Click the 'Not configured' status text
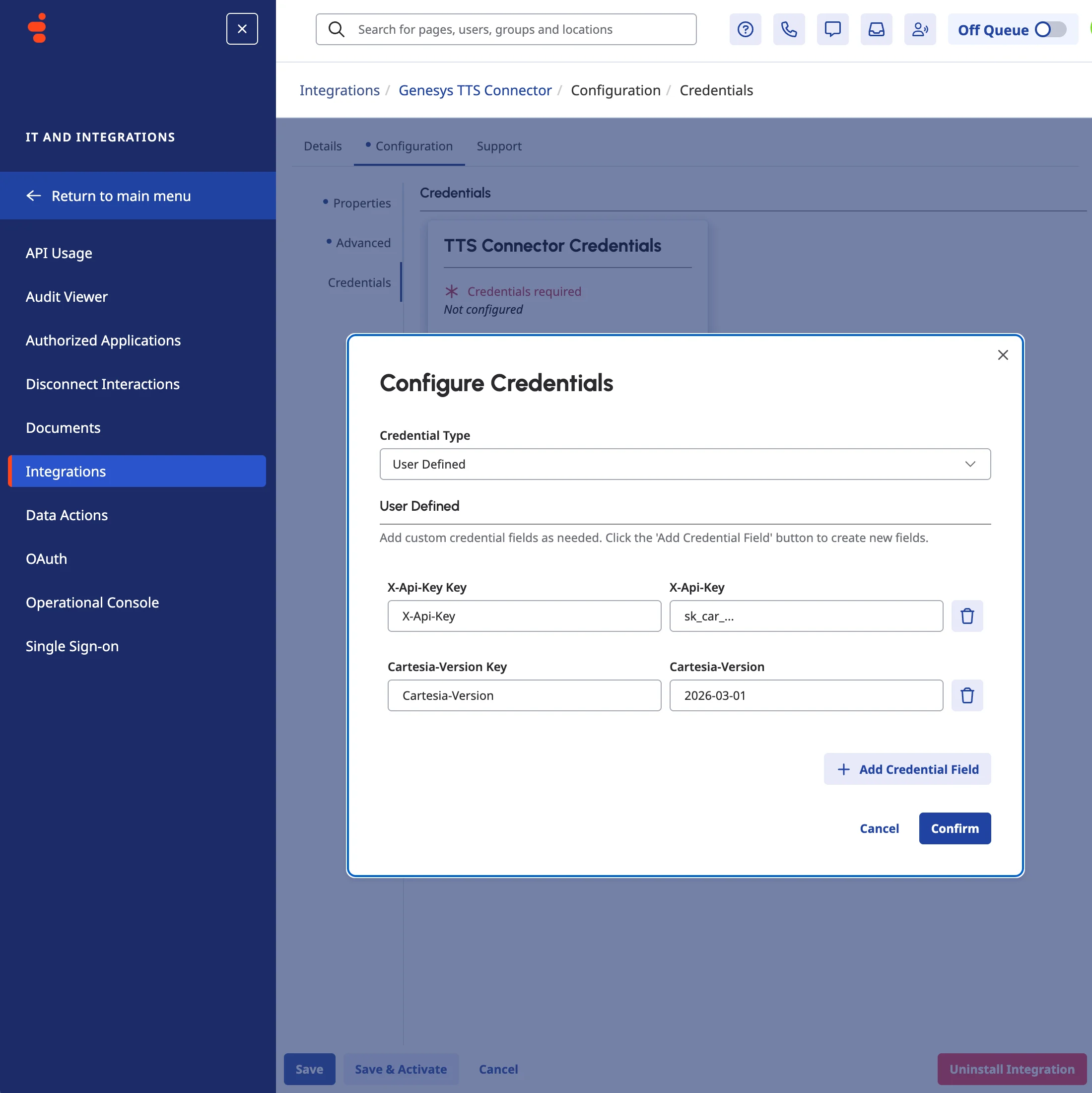This screenshot has width=1092, height=1093. tap(483, 309)
